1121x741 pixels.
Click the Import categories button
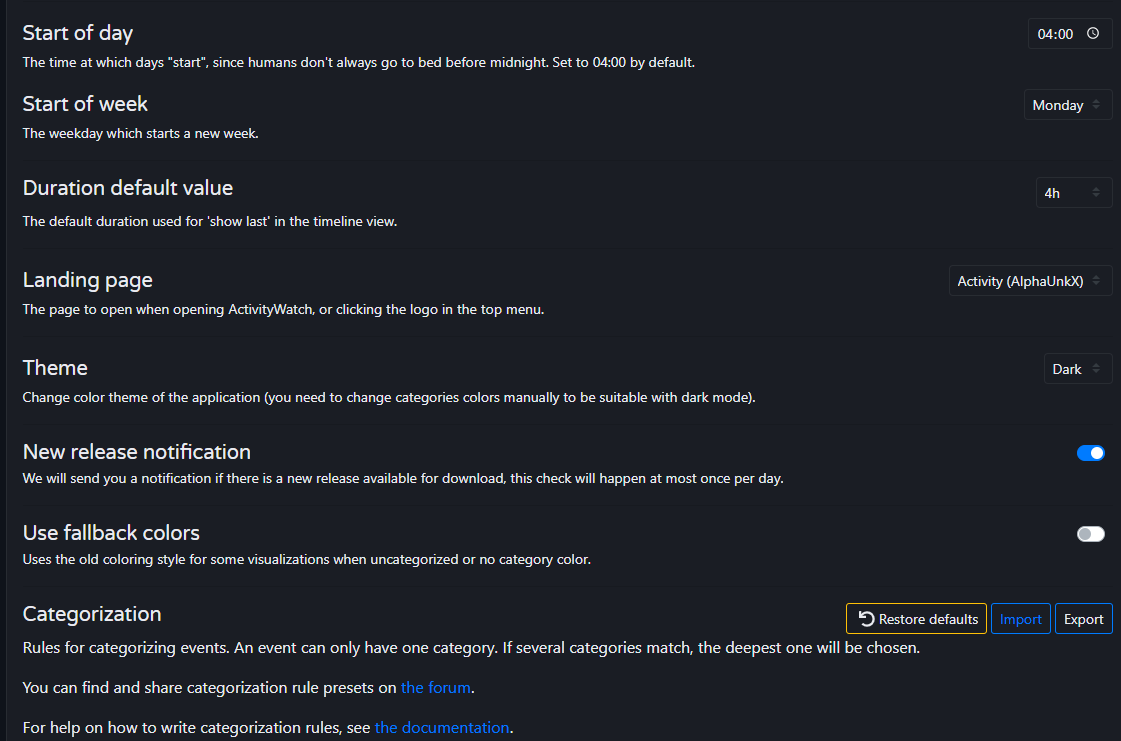[x=1020, y=619]
